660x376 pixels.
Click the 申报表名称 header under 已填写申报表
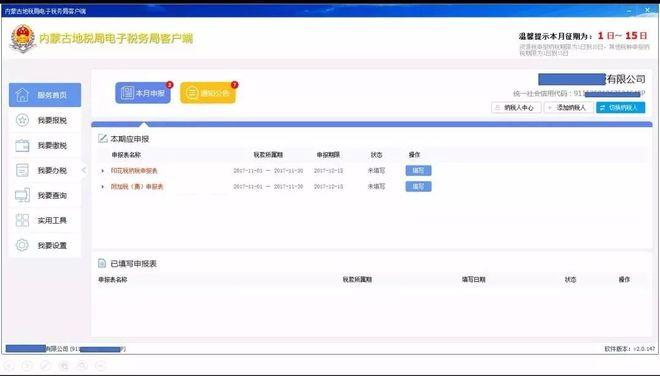112,279
